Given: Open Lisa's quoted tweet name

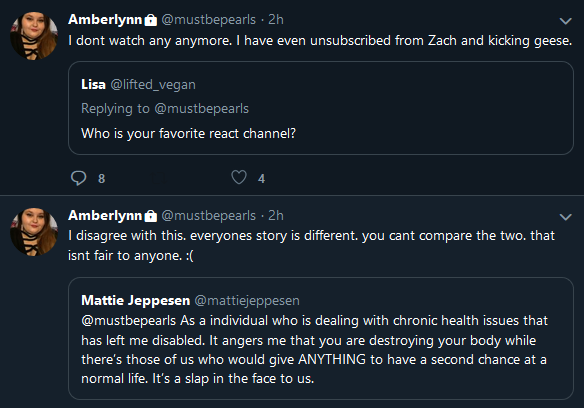Looking at the screenshot, I should pyautogui.click(x=93, y=85).
